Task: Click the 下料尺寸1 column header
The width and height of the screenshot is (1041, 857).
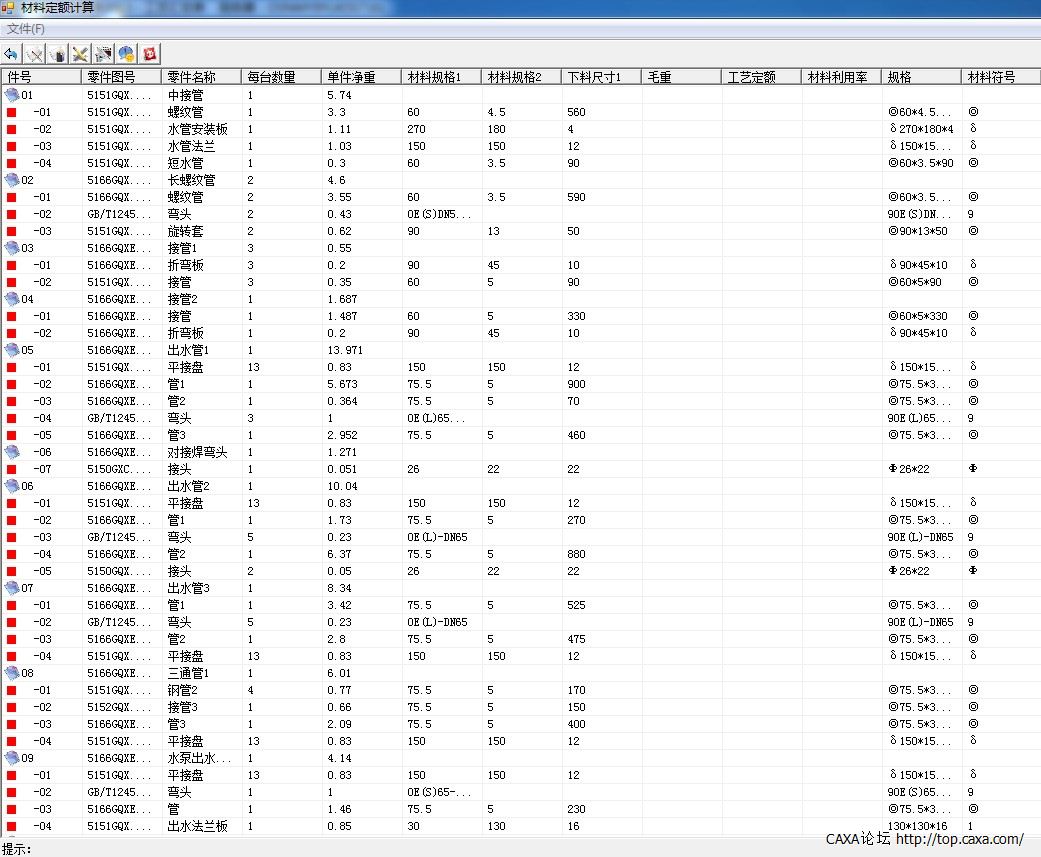Action: [x=601, y=77]
